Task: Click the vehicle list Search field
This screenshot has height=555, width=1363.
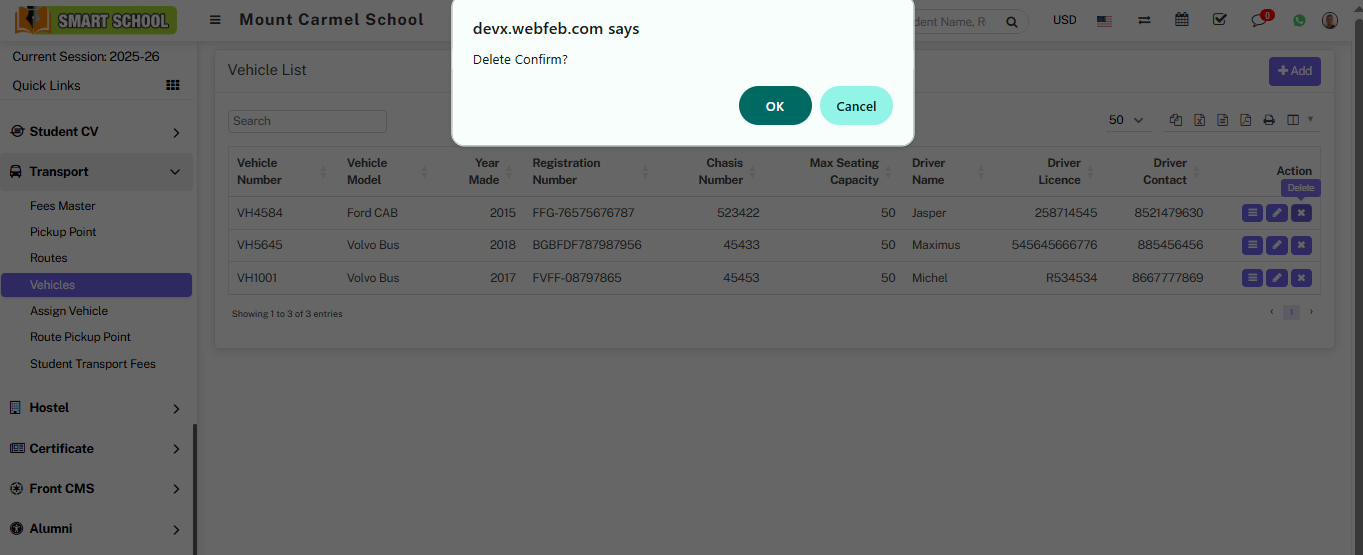Action: [307, 121]
